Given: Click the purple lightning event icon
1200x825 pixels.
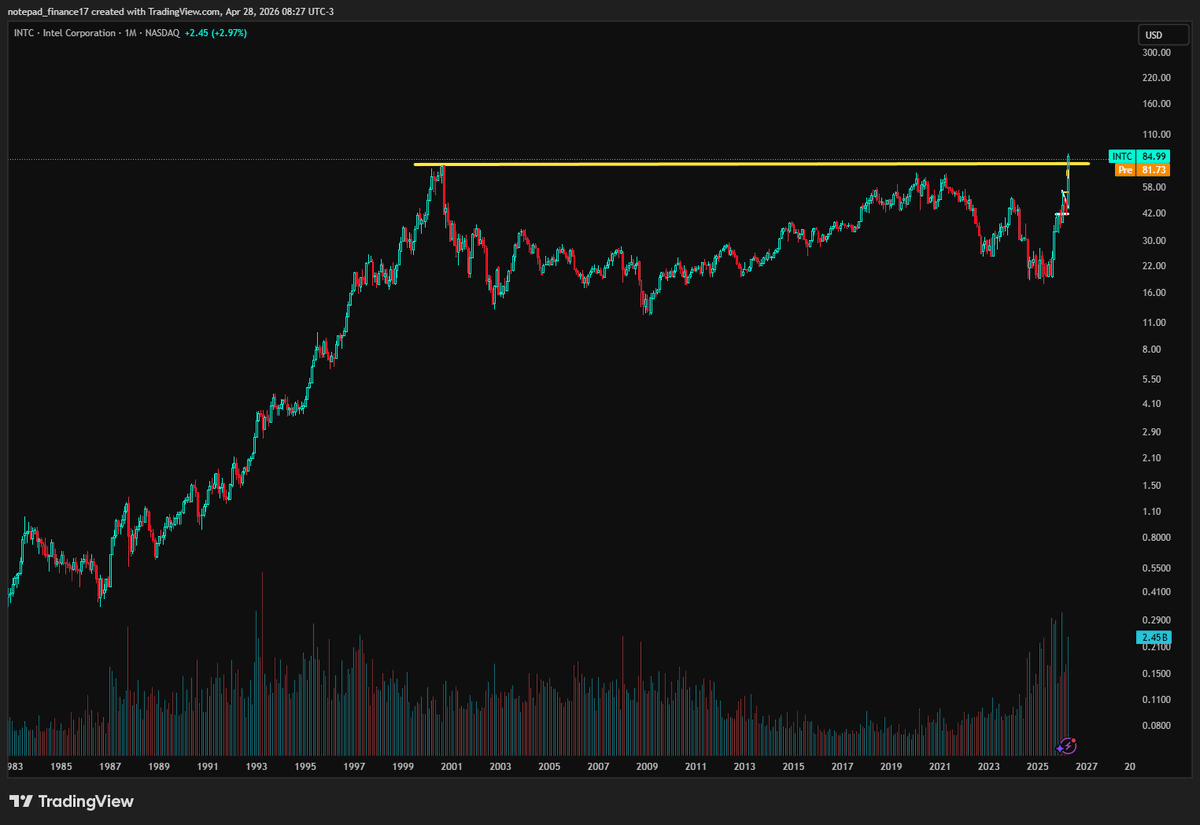Looking at the screenshot, I should click(x=1067, y=745).
